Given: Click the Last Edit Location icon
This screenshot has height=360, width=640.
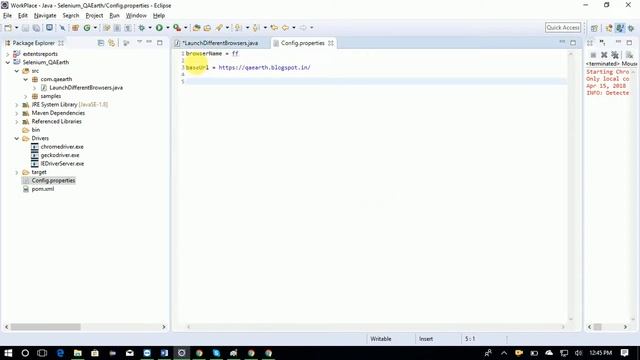Looking at the screenshot, I should click(x=274, y=28).
